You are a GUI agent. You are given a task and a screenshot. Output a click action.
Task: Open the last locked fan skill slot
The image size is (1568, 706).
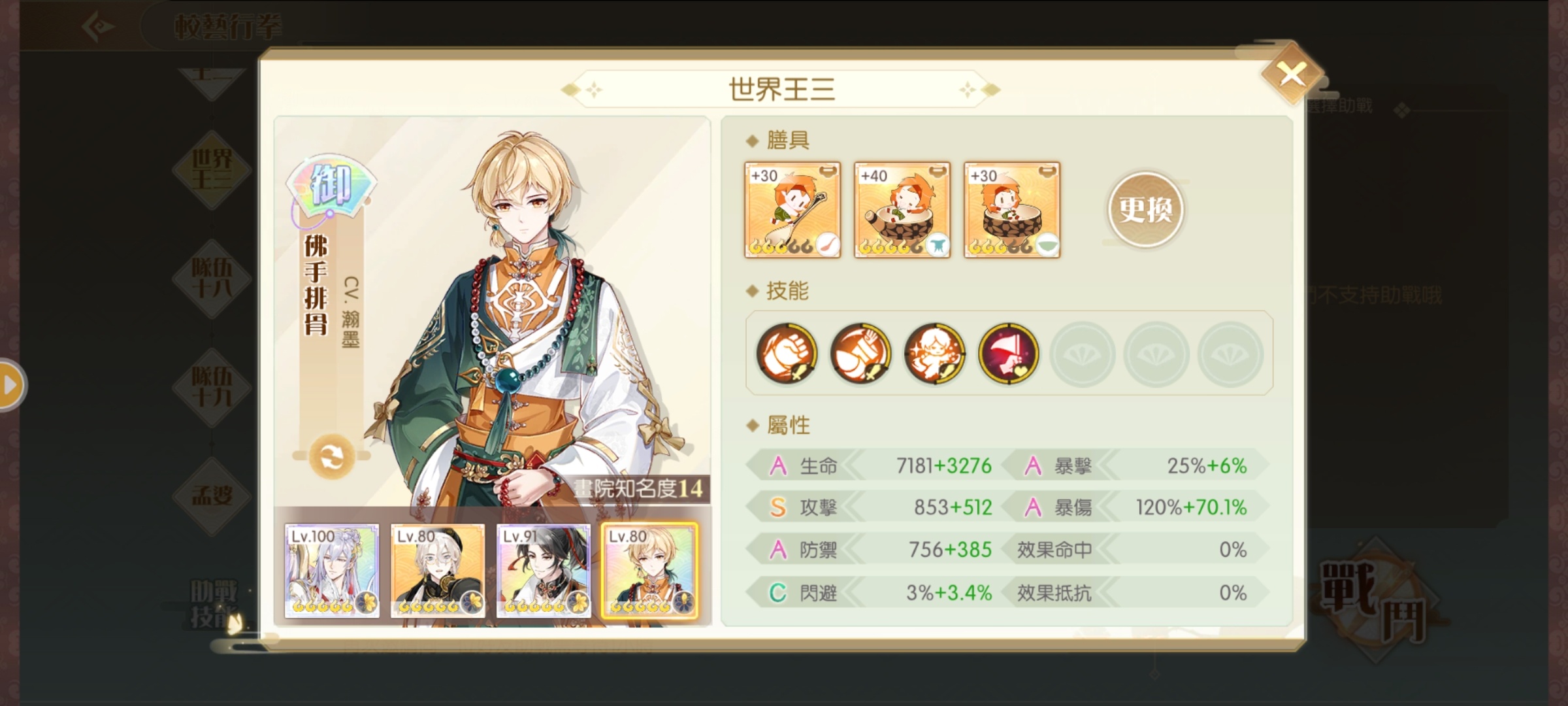click(1230, 354)
